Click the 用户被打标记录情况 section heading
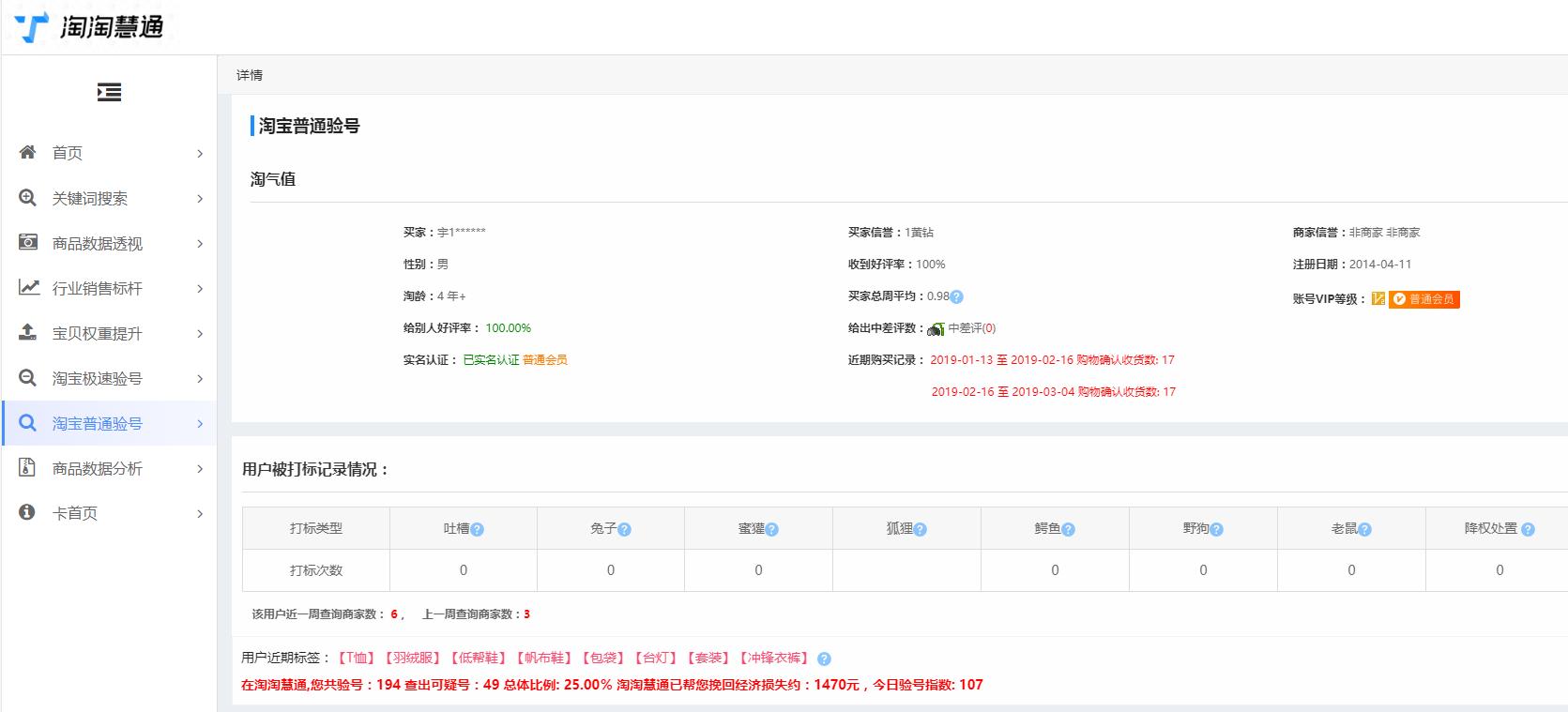Screen dimensions: 1568x712 click(x=315, y=469)
